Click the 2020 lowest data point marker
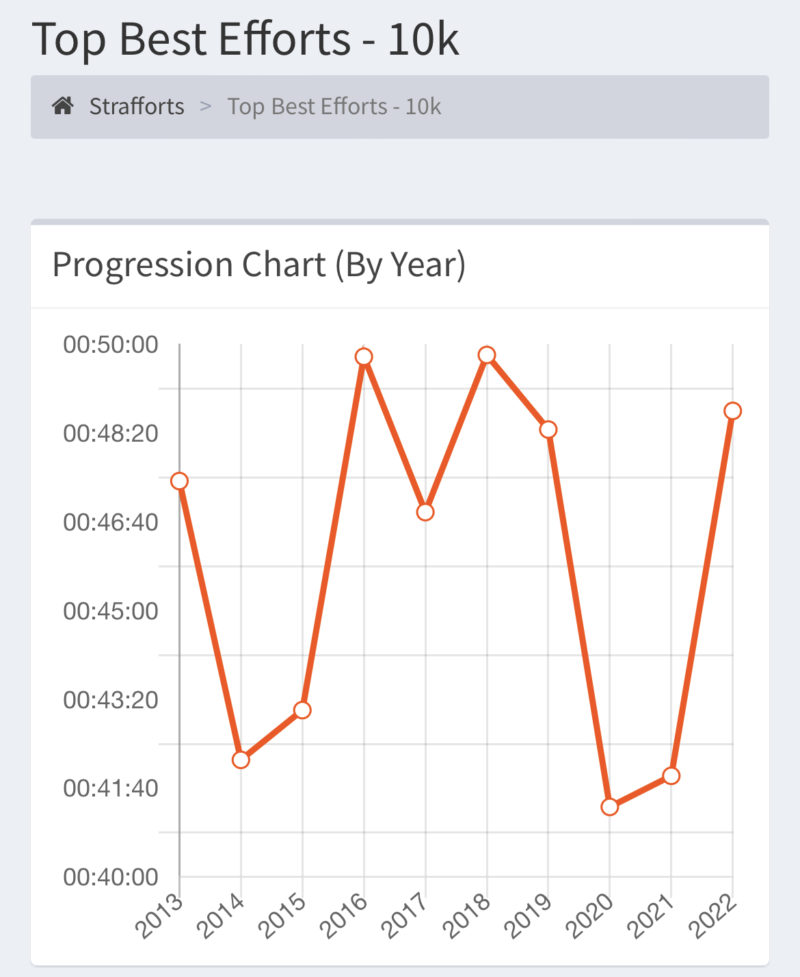This screenshot has width=800, height=977. point(608,805)
